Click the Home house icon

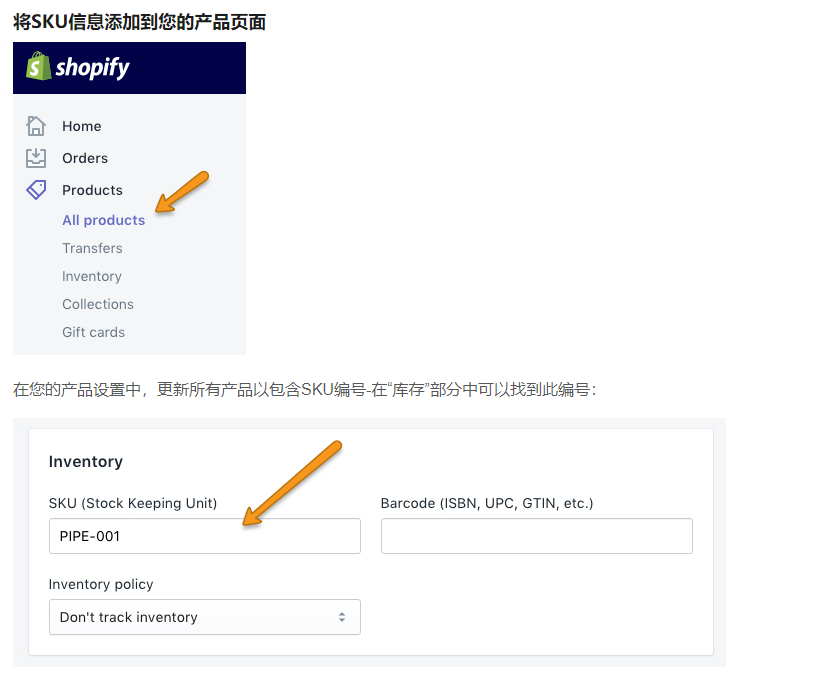36,126
